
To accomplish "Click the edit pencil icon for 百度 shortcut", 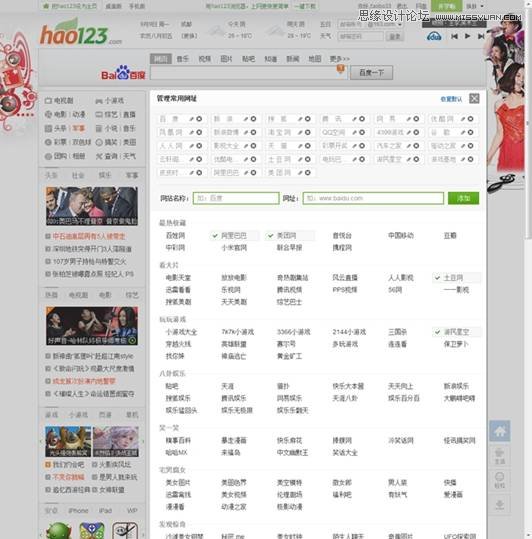I will point(192,119).
